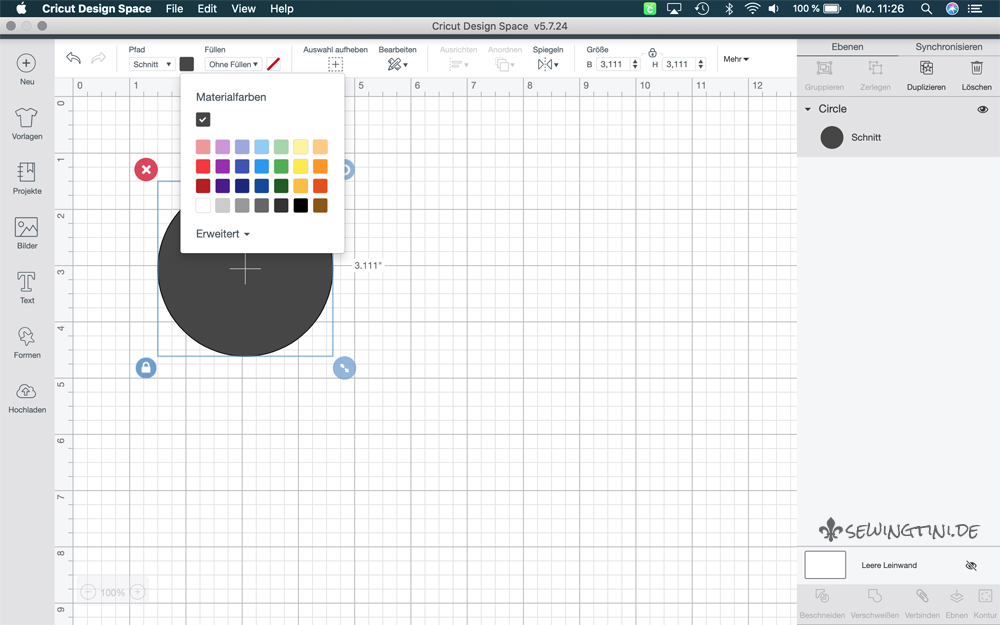The height and width of the screenshot is (625, 1000).
Task: Open the Mehr dropdown
Action: click(736, 59)
